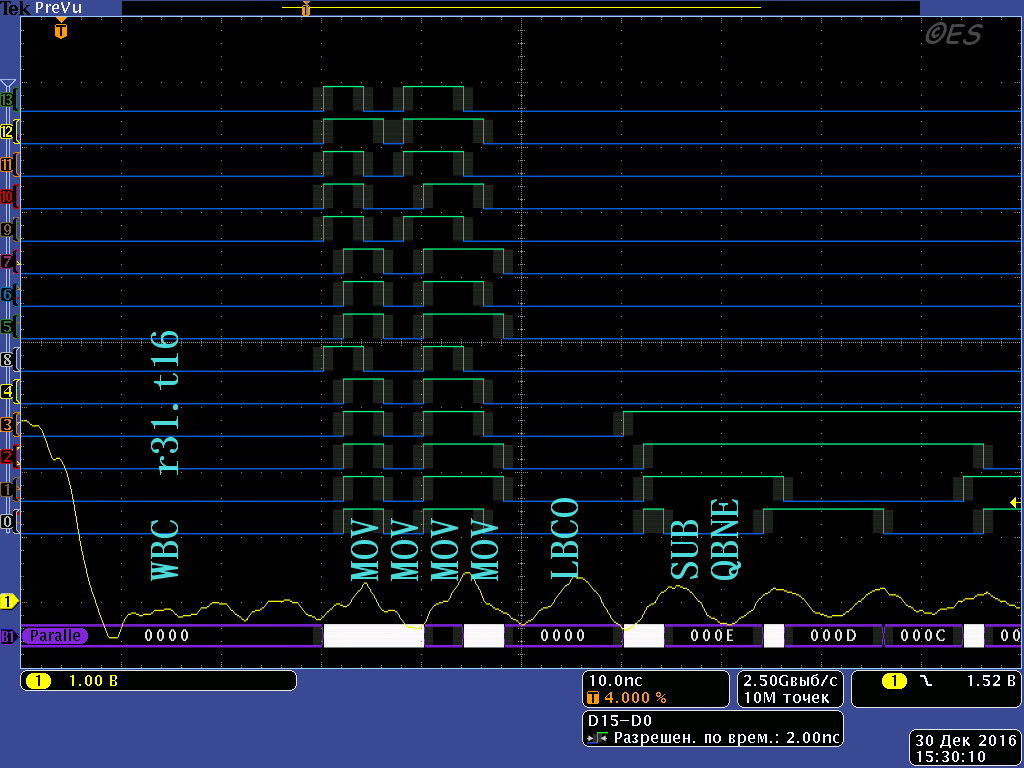
Task: Click the '0000' bus value before '000E'
Action: pos(563,635)
